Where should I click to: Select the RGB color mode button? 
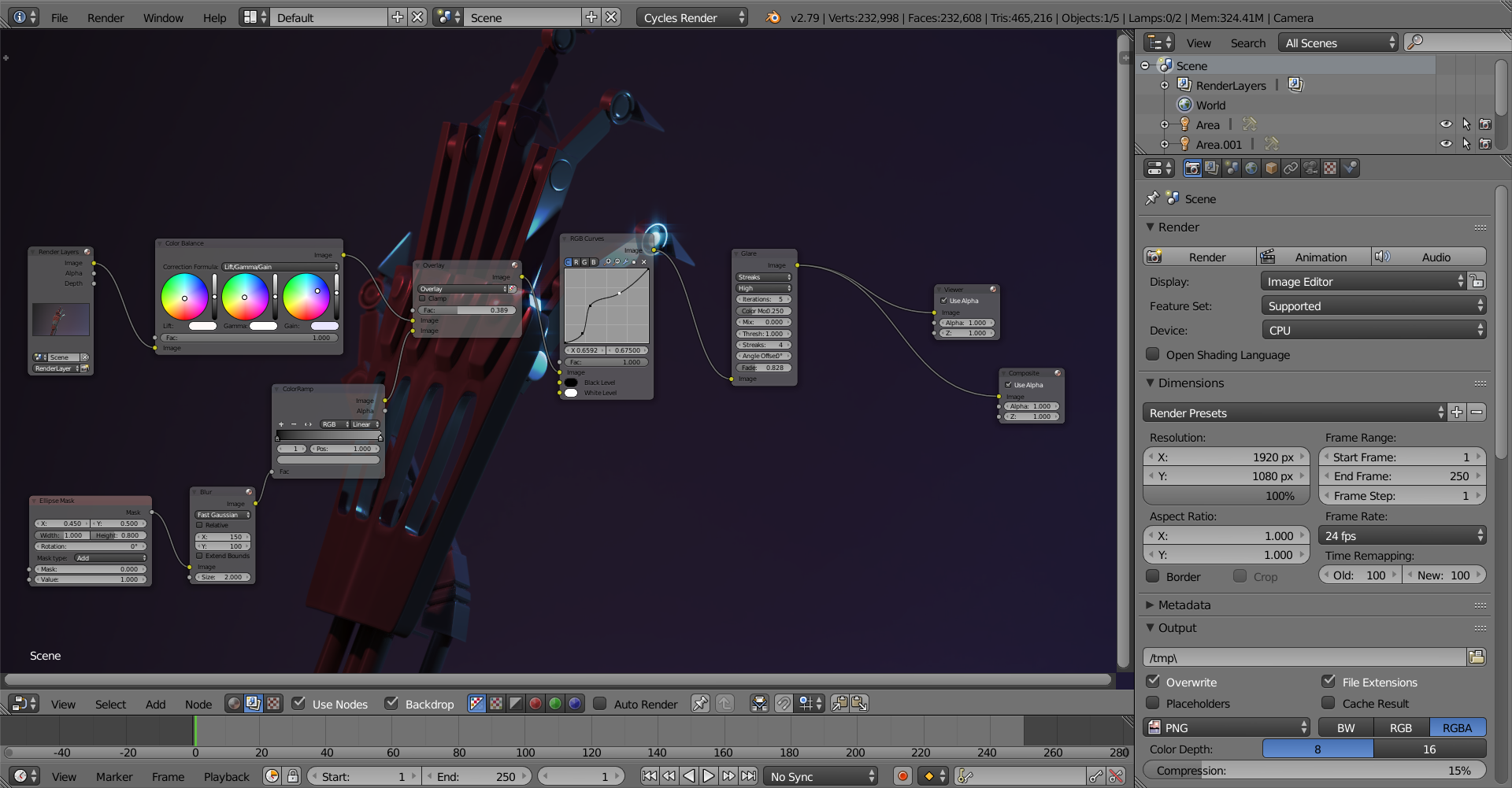tap(1400, 727)
